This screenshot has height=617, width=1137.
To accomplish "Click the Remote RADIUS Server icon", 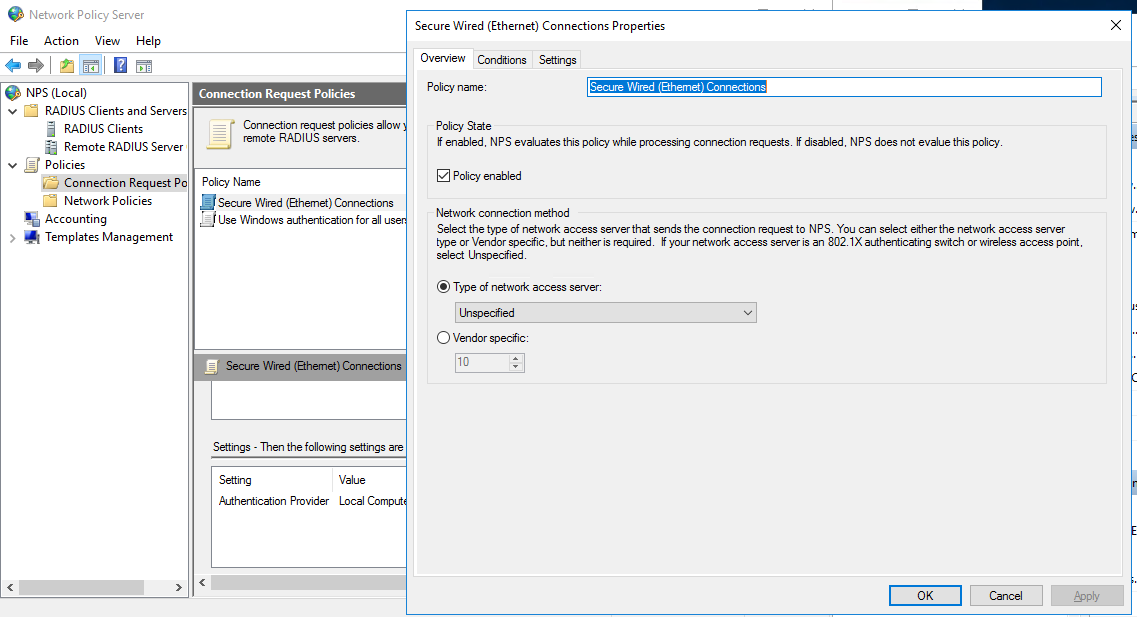I will (51, 147).
